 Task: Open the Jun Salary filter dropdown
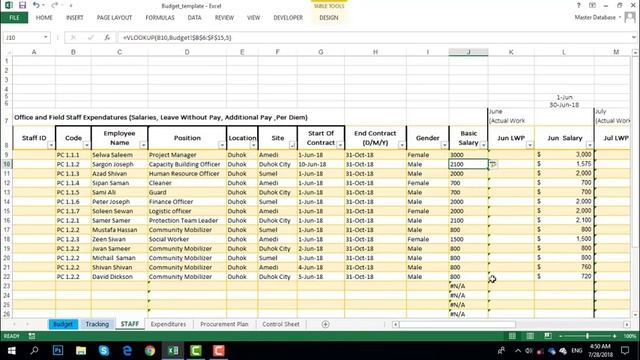pos(589,145)
